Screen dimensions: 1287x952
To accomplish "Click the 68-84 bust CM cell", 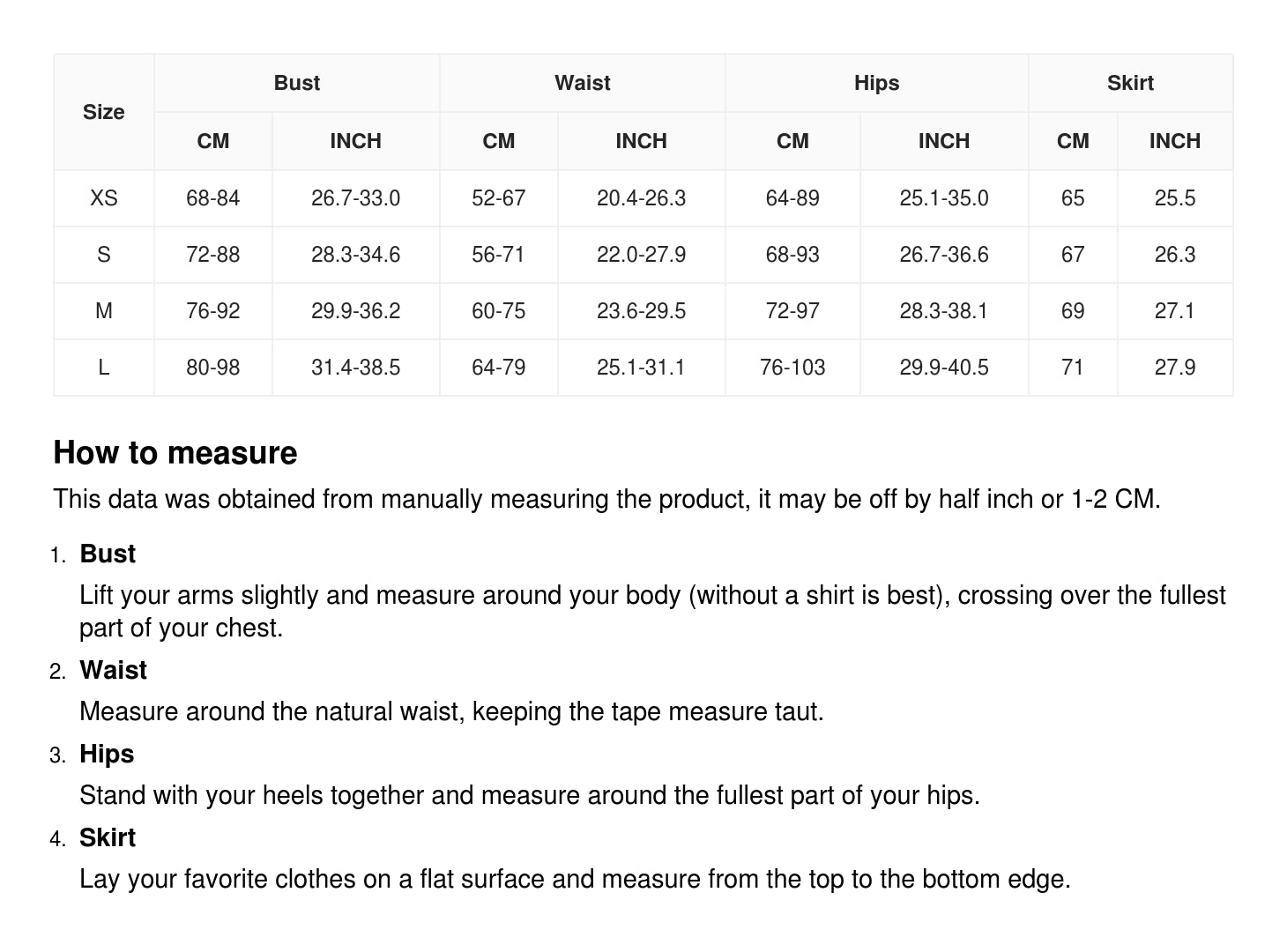I will pos(212,198).
